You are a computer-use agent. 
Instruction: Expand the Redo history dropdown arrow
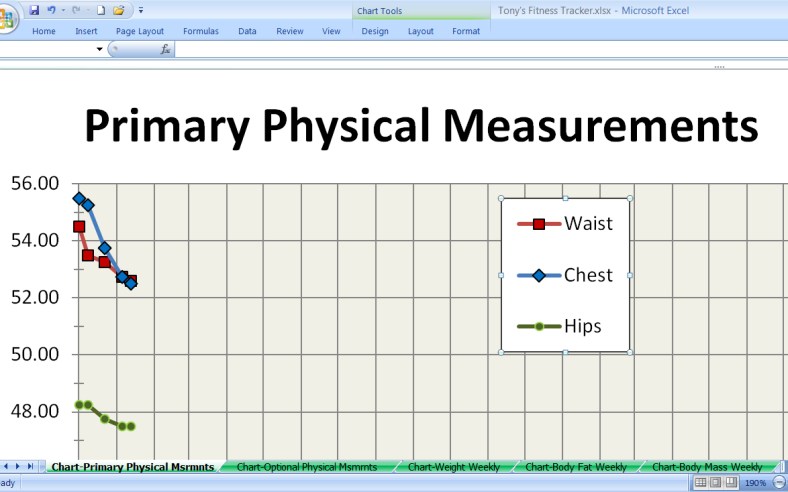point(87,10)
